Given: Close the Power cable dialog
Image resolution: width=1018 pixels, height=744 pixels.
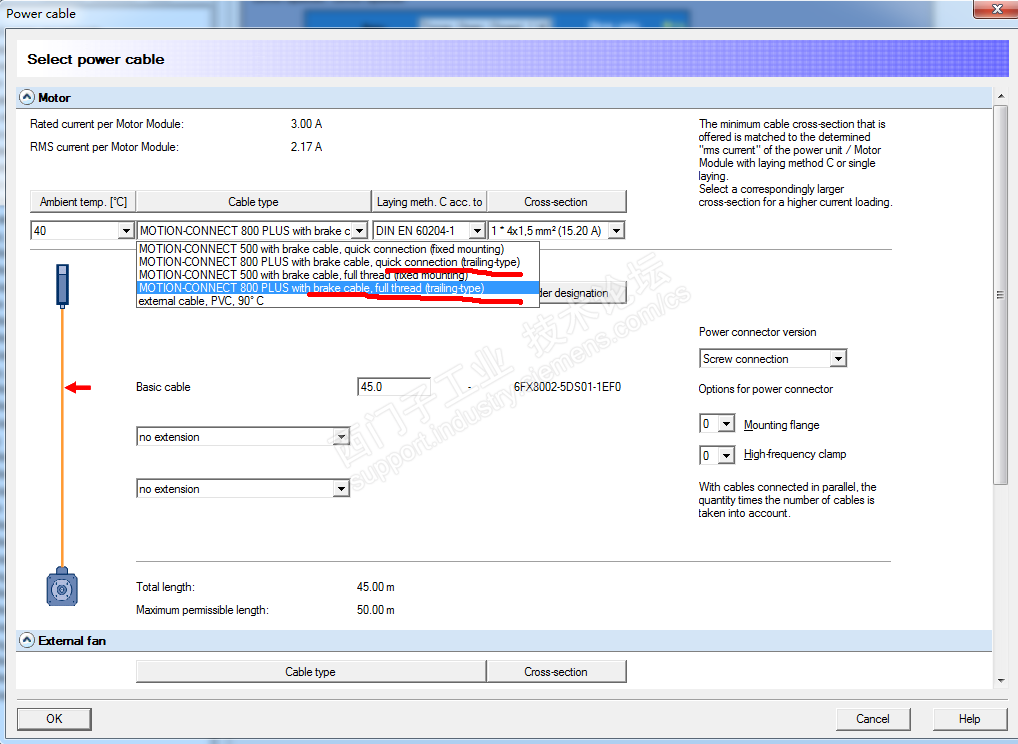Looking at the screenshot, I should click(997, 9).
